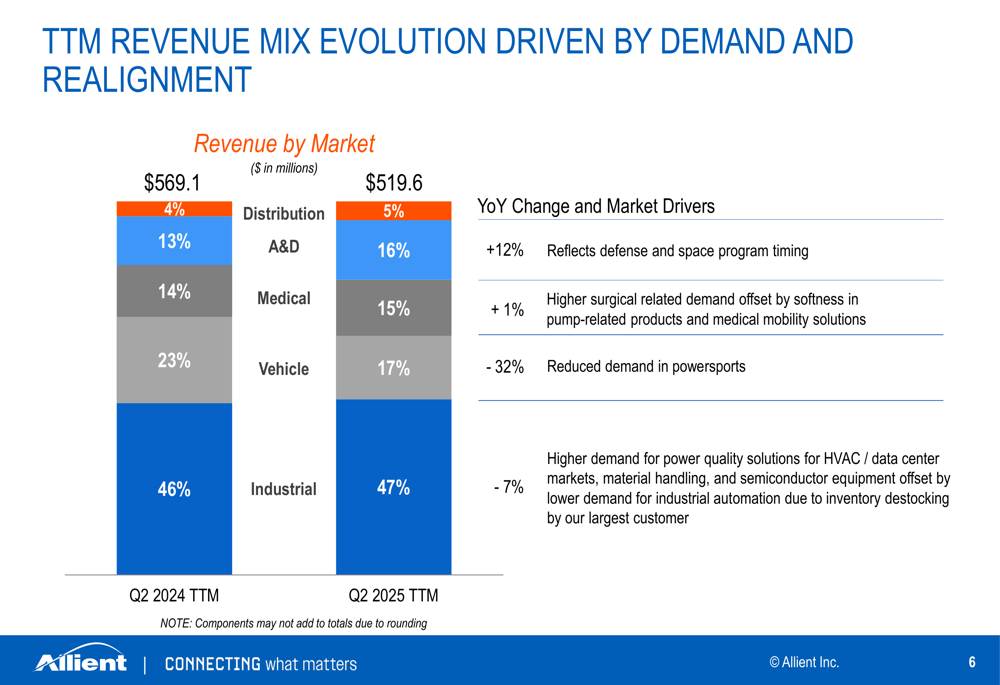This screenshot has height=685, width=1000.
Task: Select the $569.1 total label
Action: click(172, 183)
